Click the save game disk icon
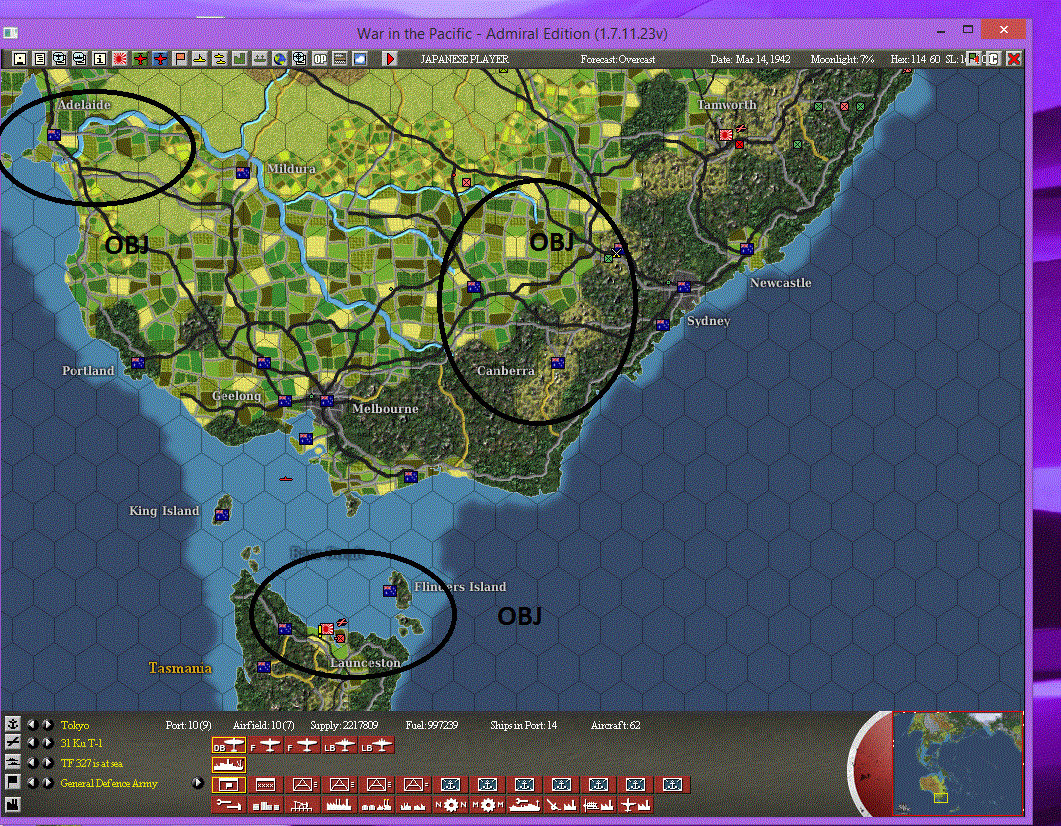This screenshot has width=1061, height=826. click(x=20, y=59)
